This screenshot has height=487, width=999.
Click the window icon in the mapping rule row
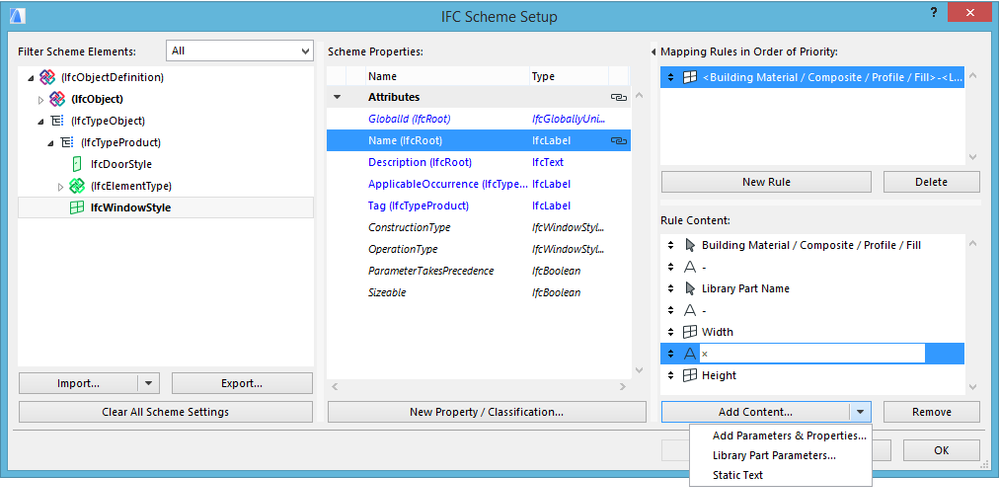(x=689, y=77)
